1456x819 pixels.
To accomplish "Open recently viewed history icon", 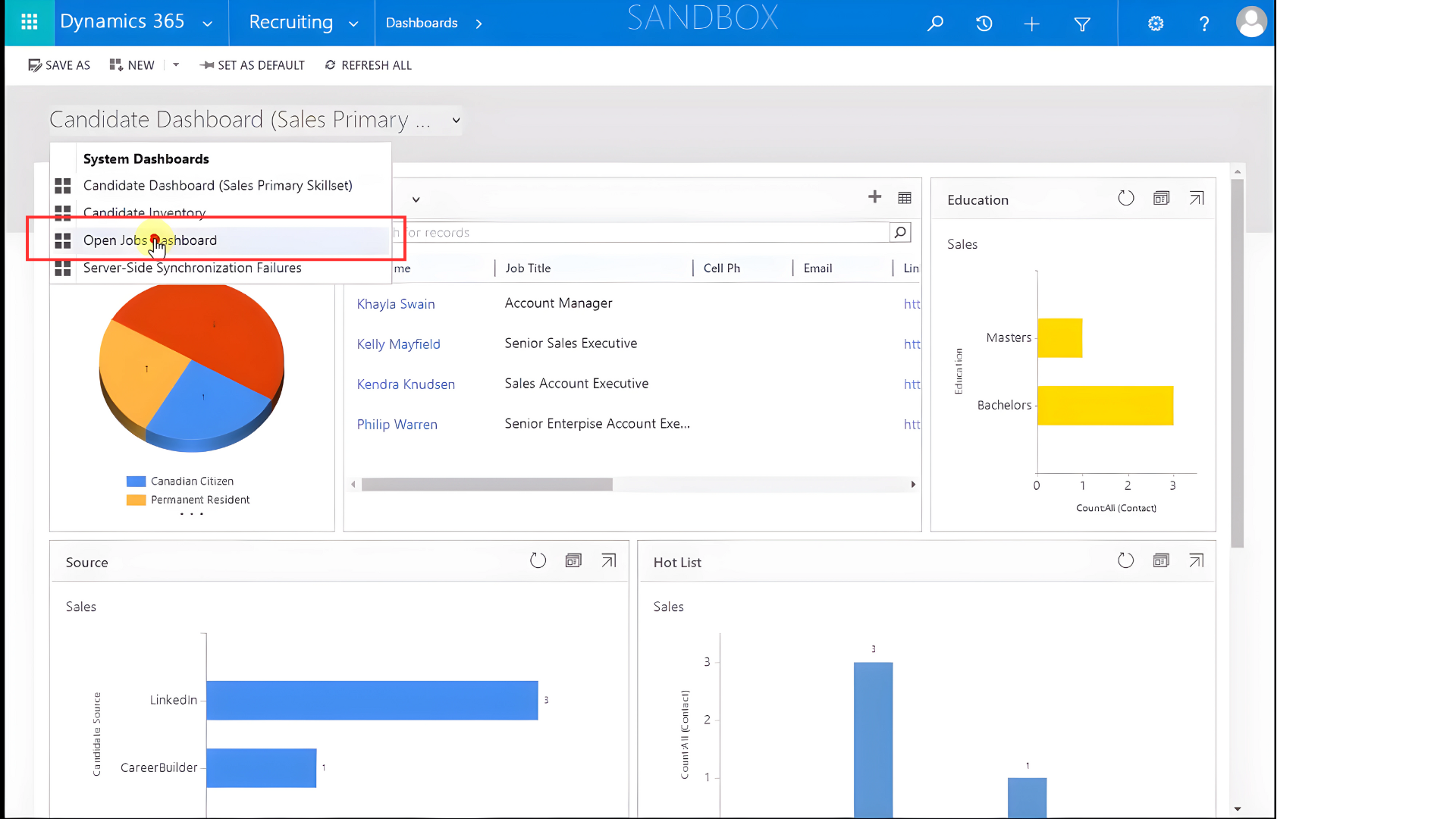I will click(984, 24).
